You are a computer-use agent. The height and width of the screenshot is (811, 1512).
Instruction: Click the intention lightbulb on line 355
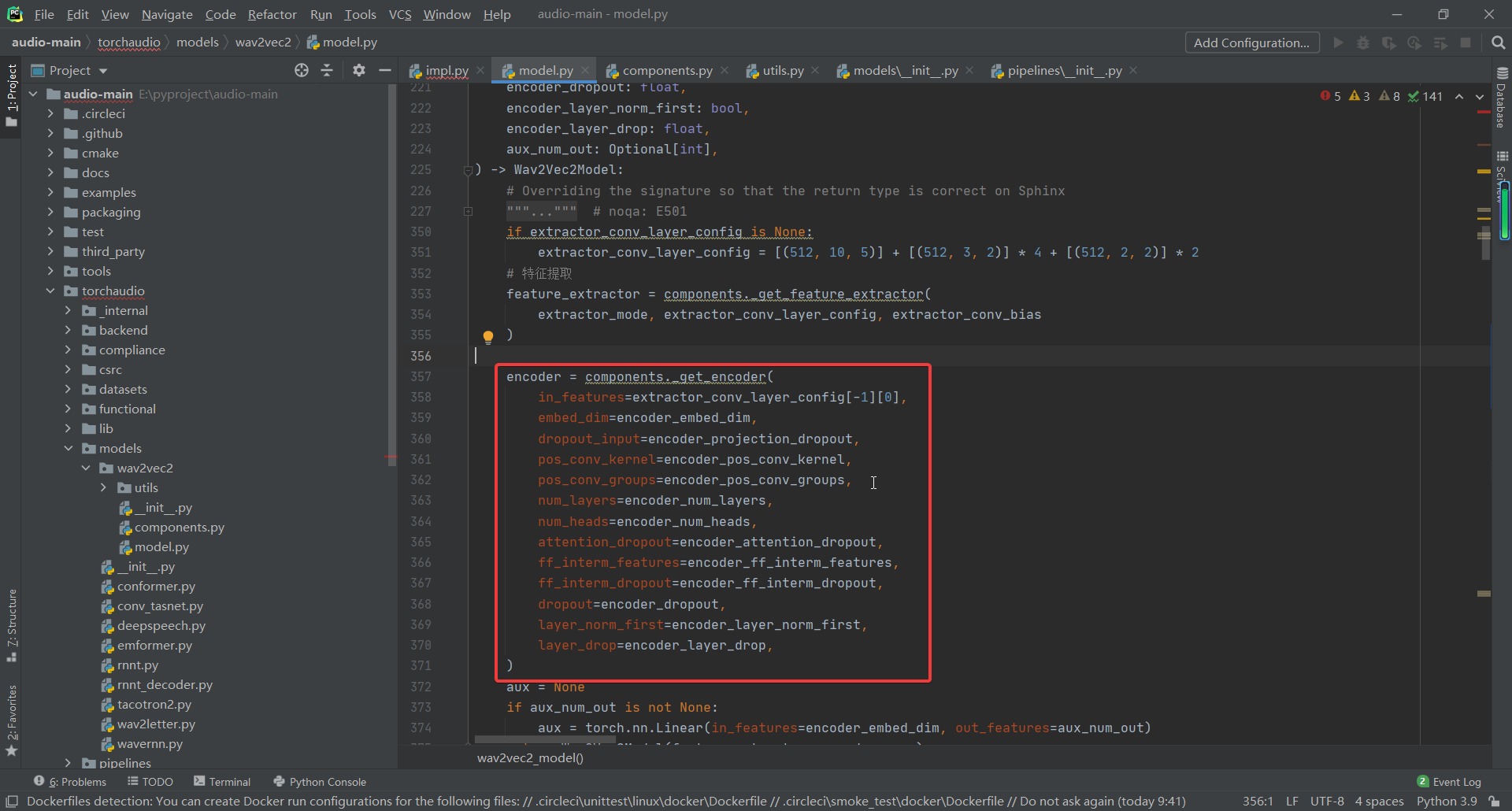click(488, 337)
